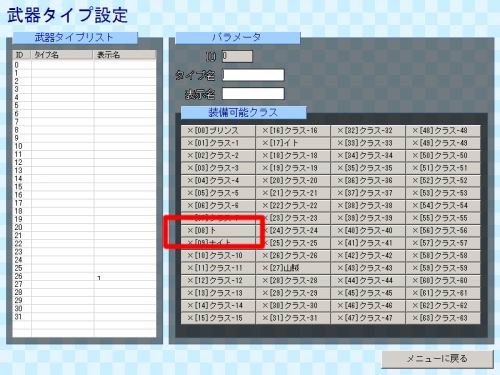Select weapon type list row 28
500x375 pixels.
coord(84,292)
